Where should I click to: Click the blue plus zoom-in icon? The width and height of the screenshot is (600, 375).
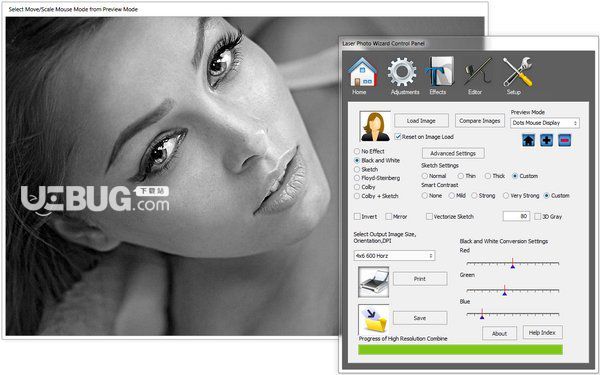pos(546,140)
